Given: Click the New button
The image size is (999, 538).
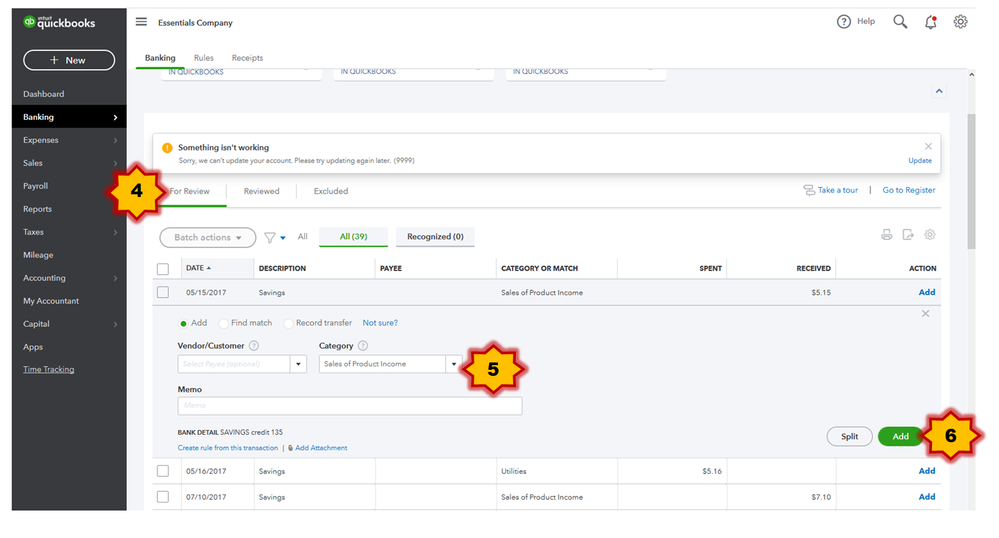Looking at the screenshot, I should [69, 60].
